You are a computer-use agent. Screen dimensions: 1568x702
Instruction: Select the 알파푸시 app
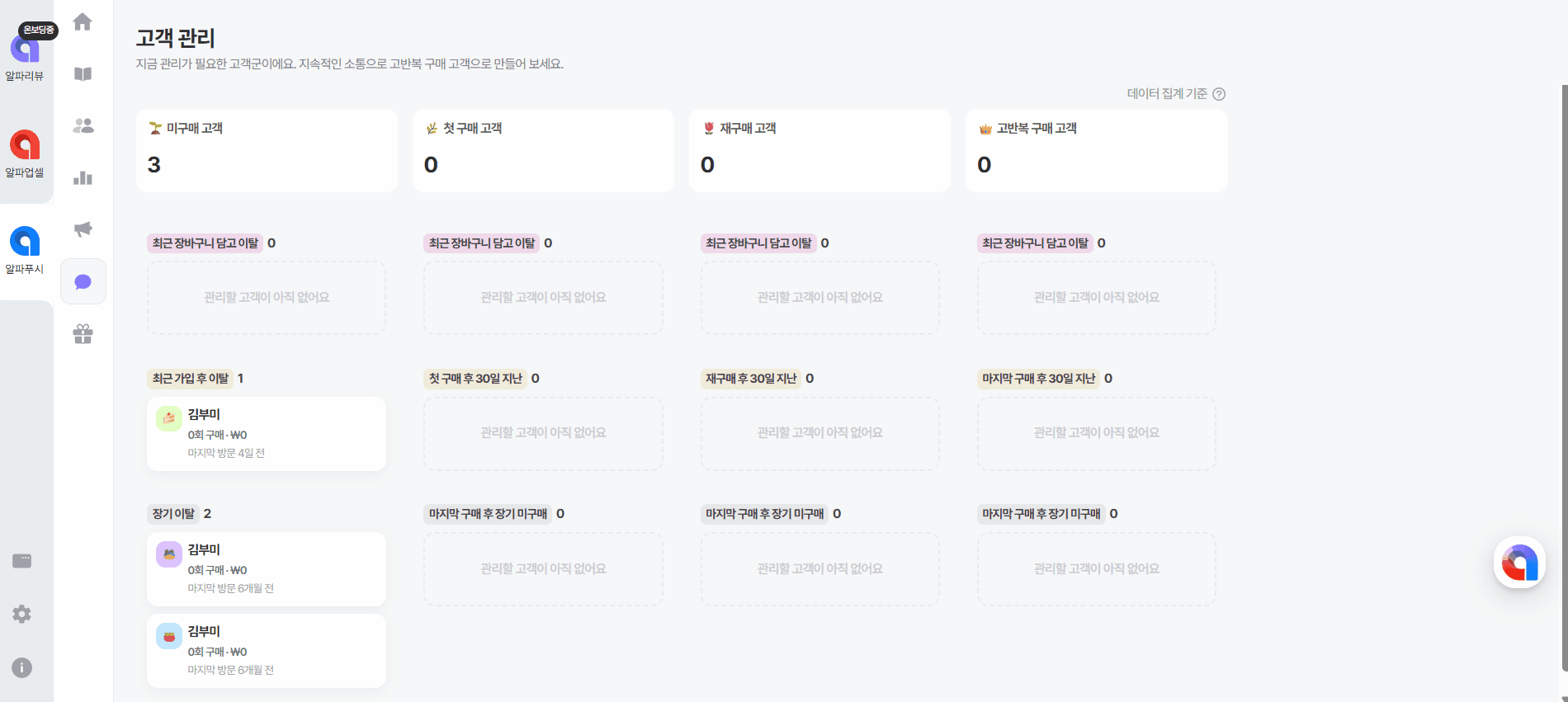(x=25, y=248)
